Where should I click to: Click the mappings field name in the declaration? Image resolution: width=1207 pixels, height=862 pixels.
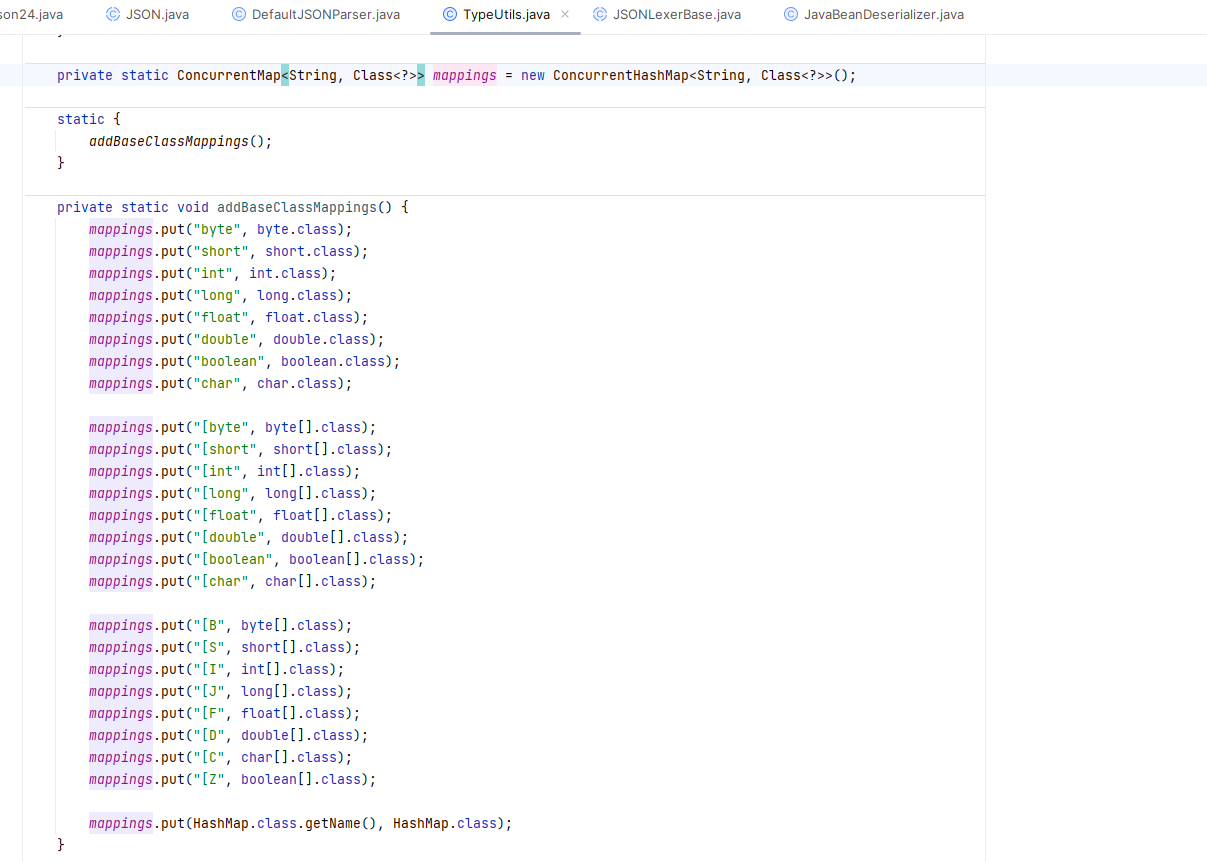(x=465, y=75)
